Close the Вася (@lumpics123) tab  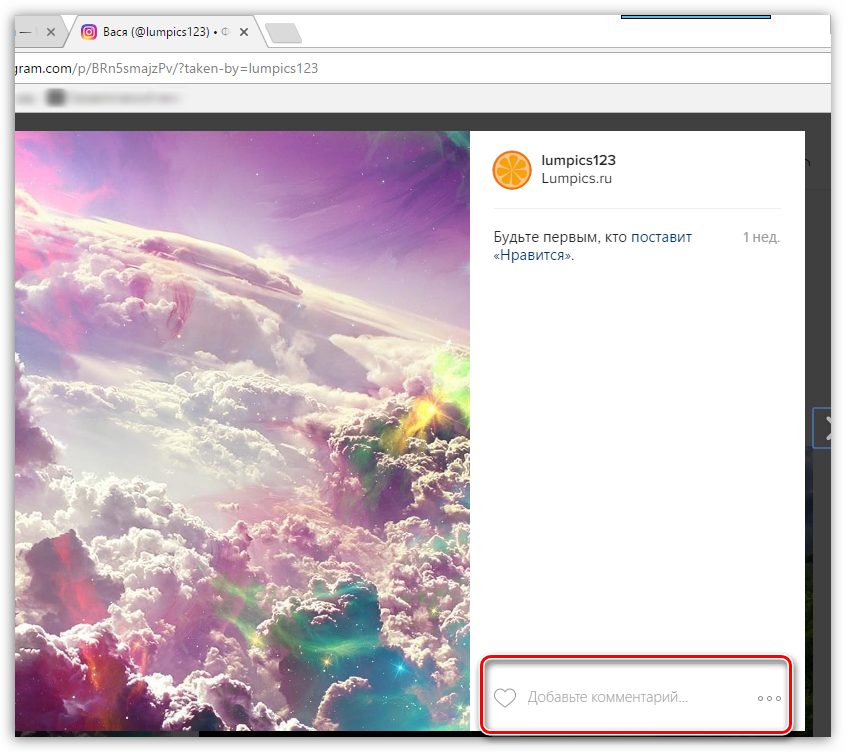point(244,32)
